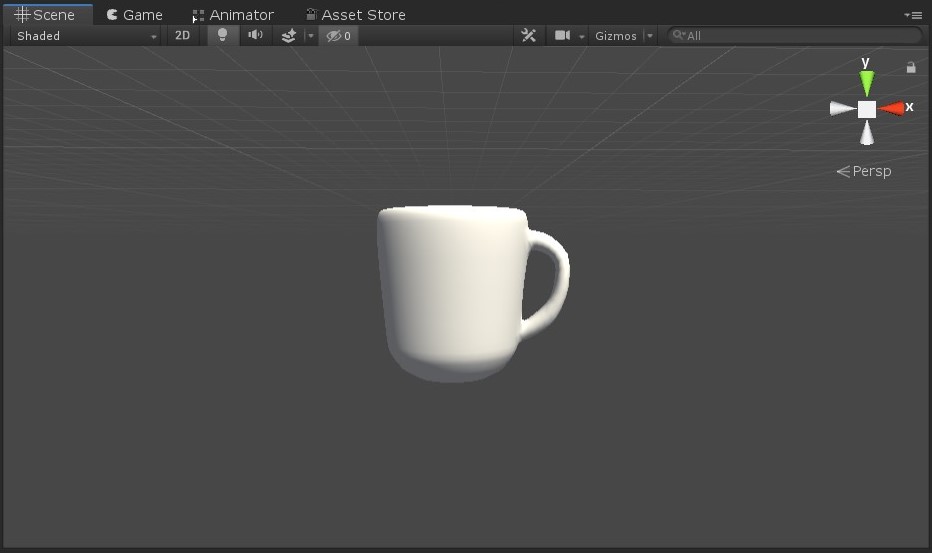Open the Asset Store tab
This screenshot has height=553, width=932.
355,14
